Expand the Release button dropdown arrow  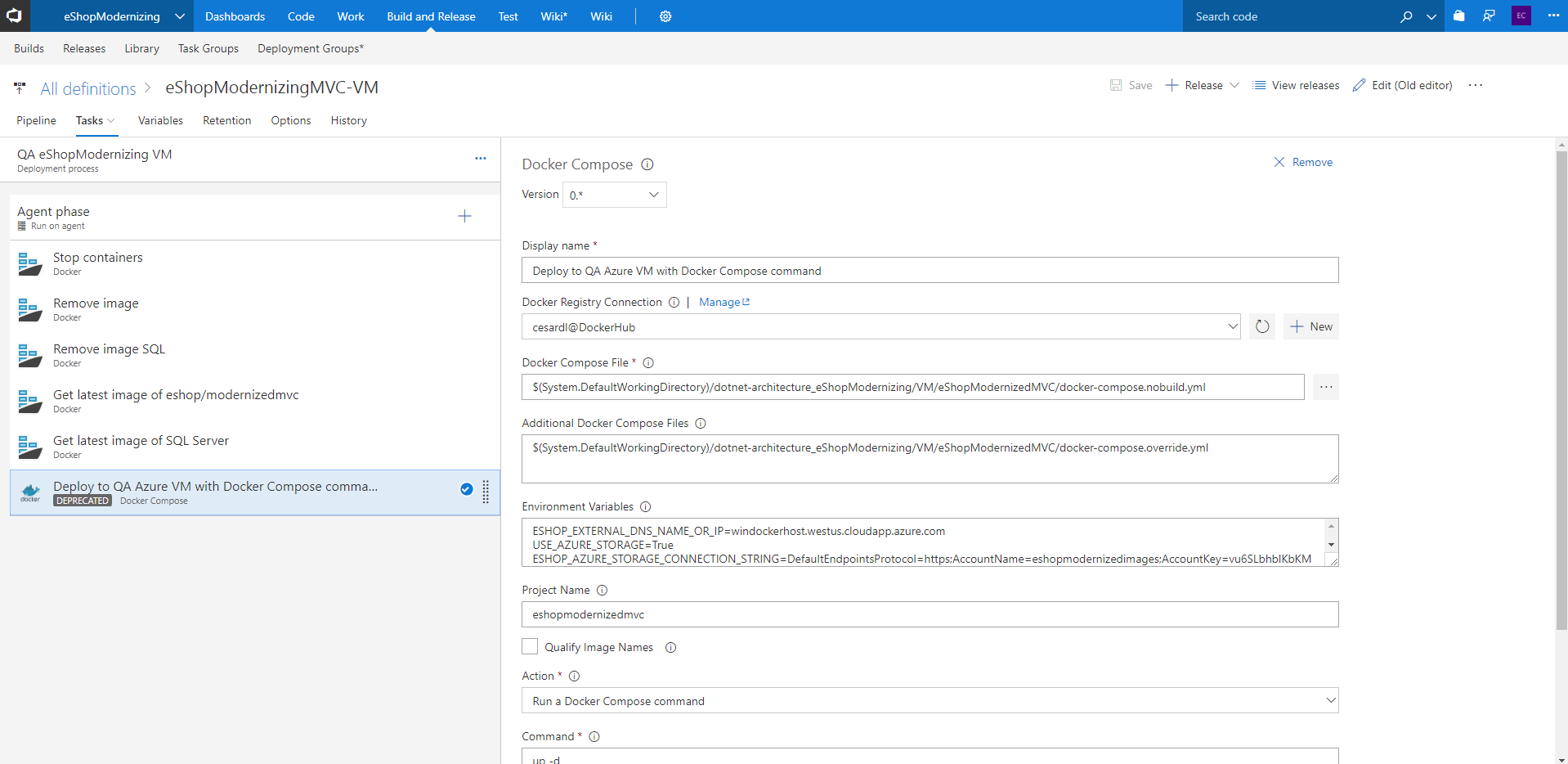[x=1234, y=85]
